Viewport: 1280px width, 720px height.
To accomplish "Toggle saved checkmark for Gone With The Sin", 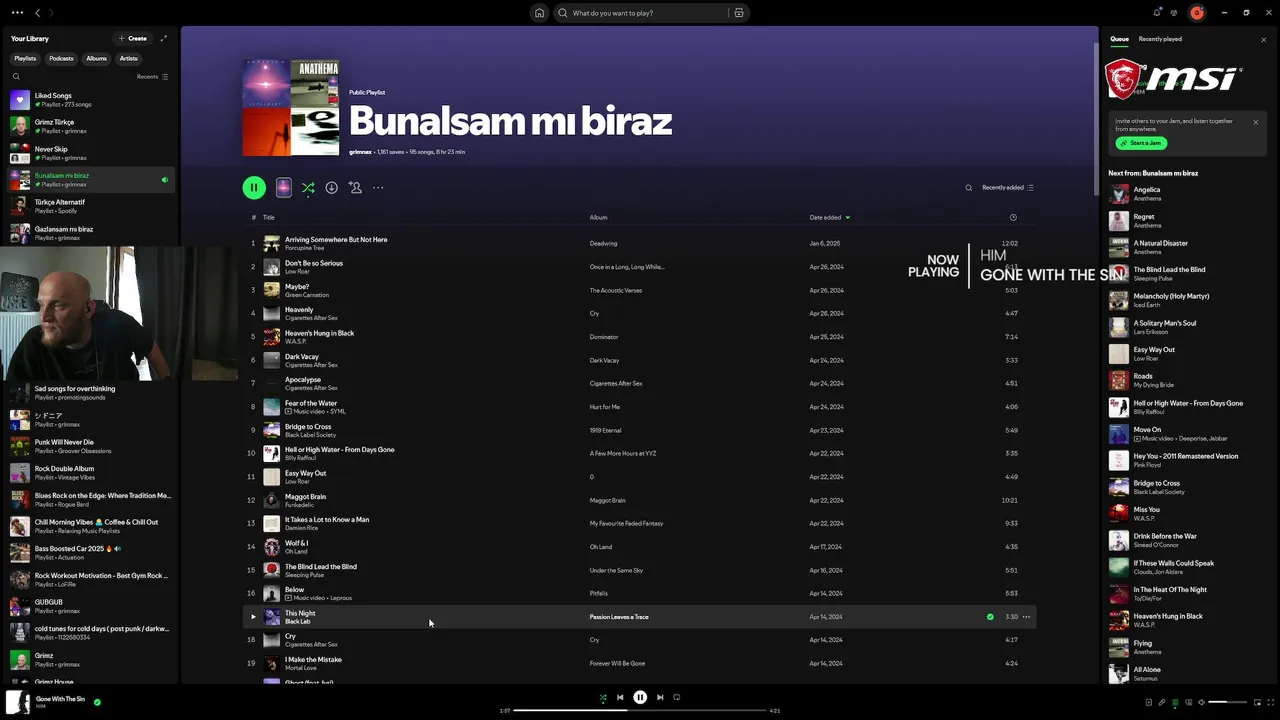I will coord(97,702).
